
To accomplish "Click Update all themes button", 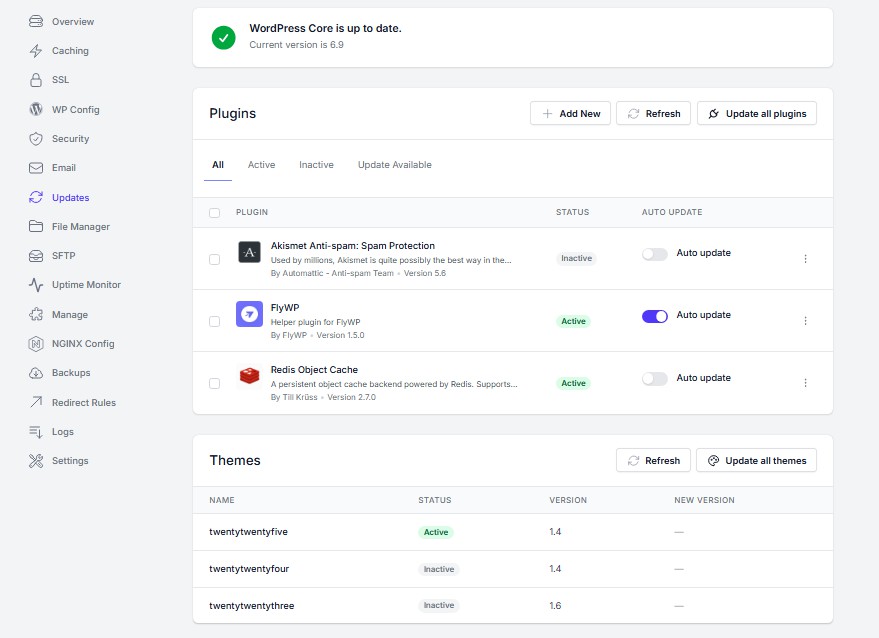I will [756, 460].
